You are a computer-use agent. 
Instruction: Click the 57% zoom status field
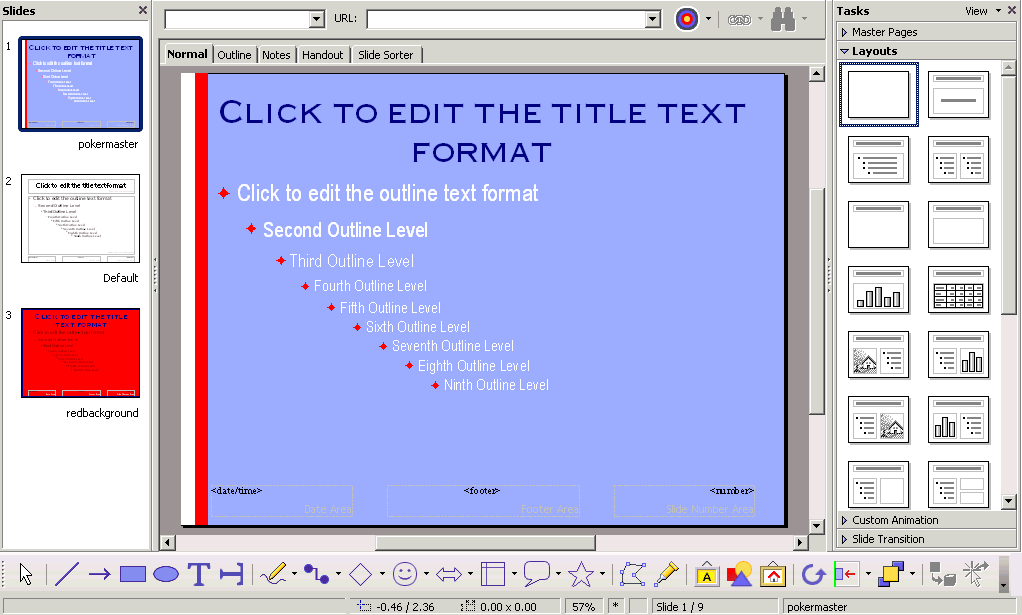(x=583, y=607)
